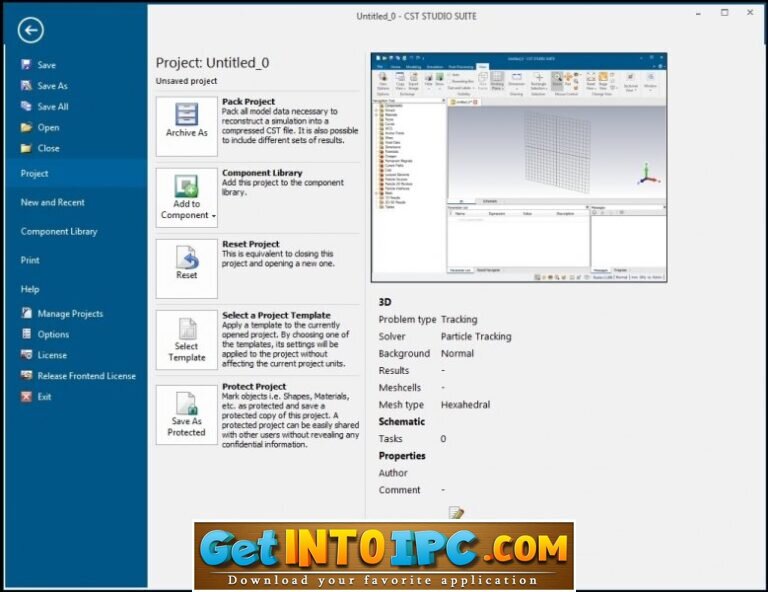Click the Save As icon
The image size is (768, 592).
26,86
